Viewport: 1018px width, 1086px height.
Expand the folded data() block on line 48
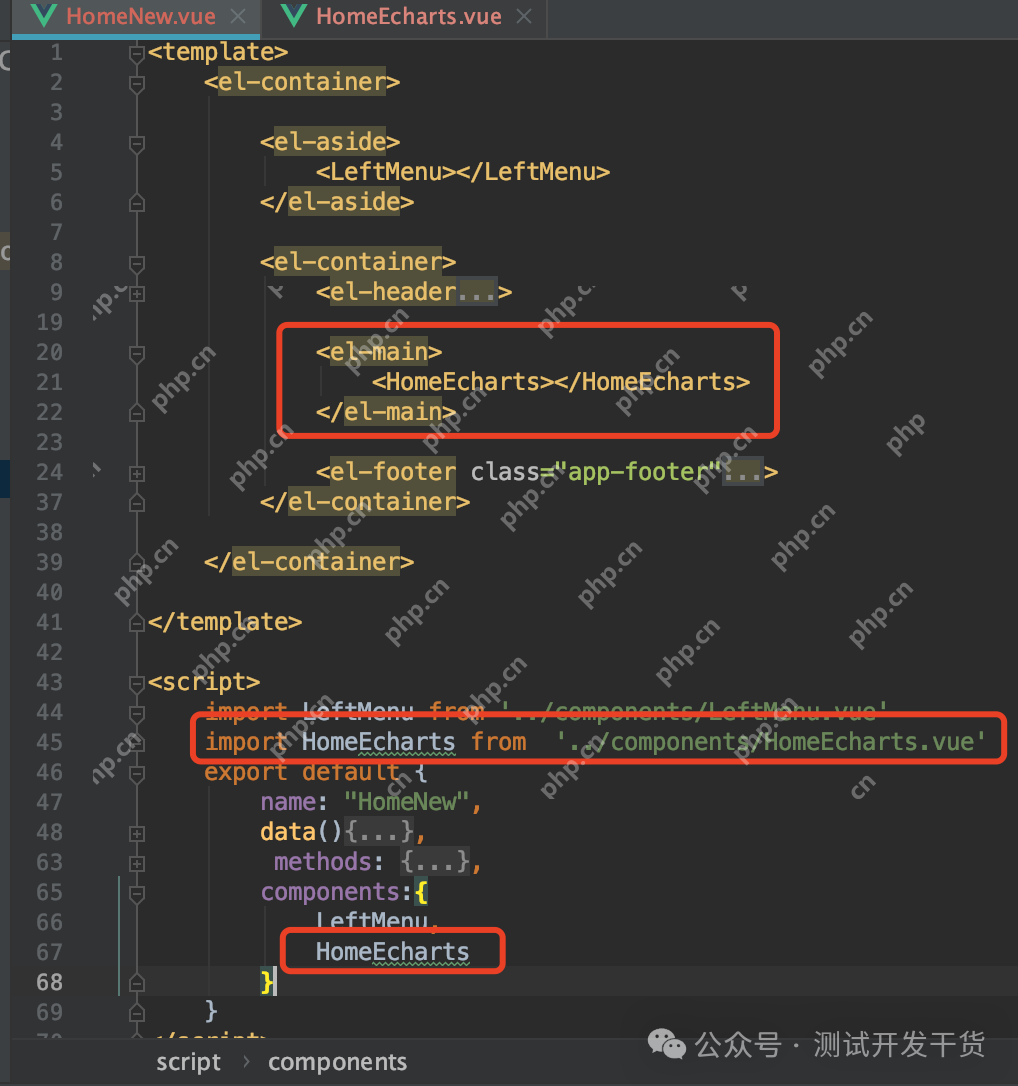click(137, 833)
